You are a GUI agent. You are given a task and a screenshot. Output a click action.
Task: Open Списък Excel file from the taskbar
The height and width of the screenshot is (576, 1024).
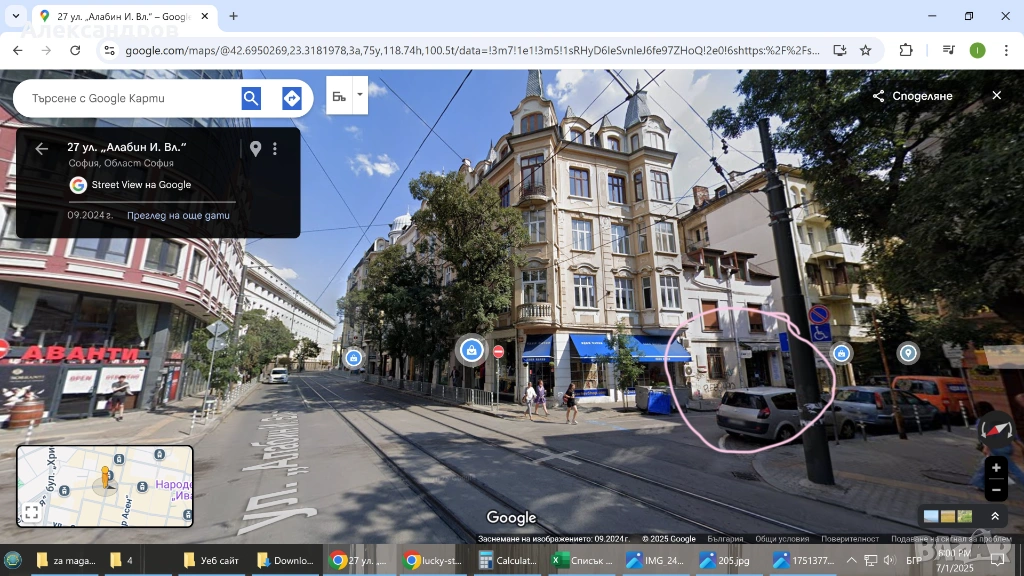tap(582, 560)
